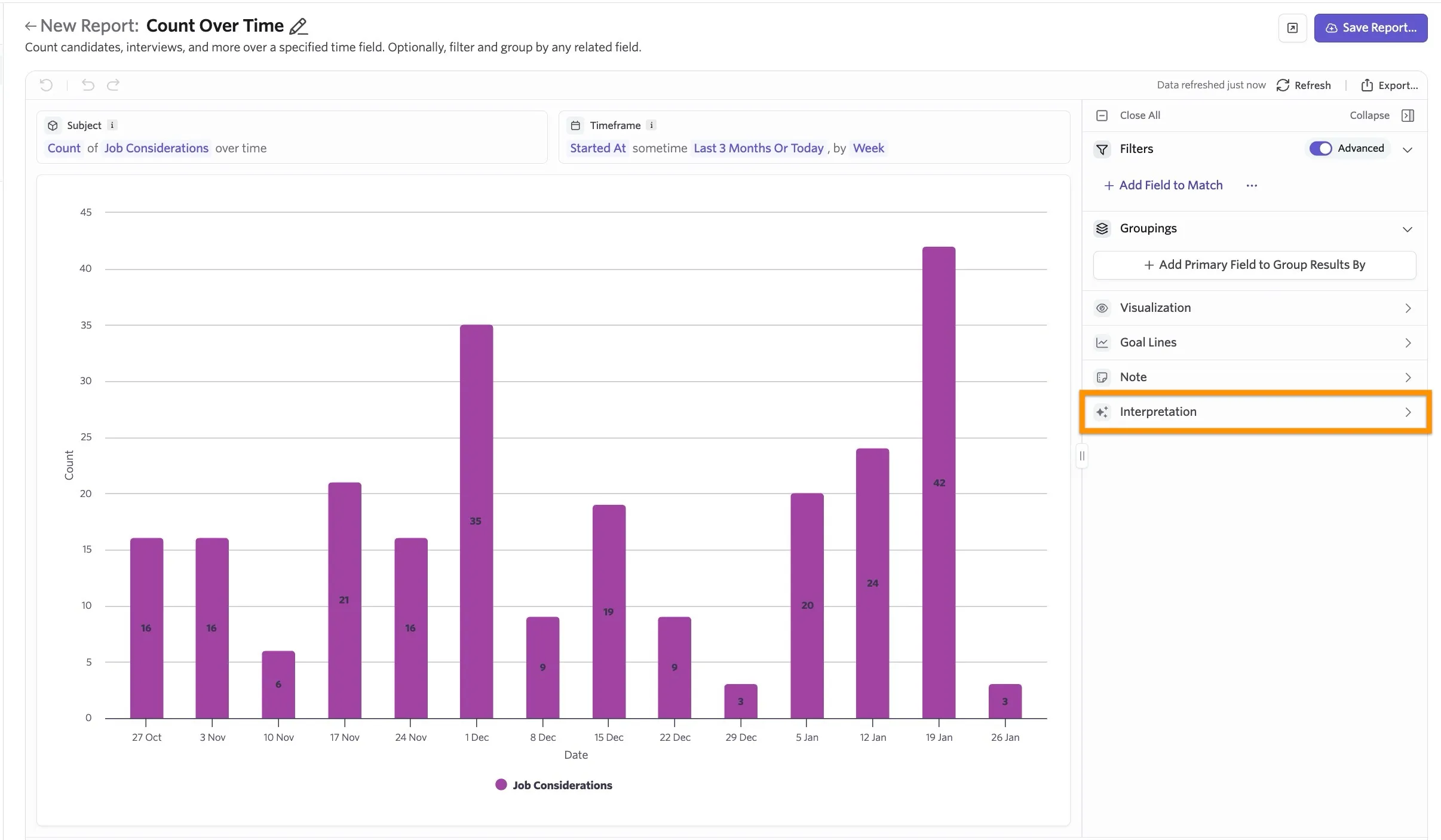Click the 12 Jan bar showing 24
The width and height of the screenshot is (1441, 840).
click(x=872, y=583)
